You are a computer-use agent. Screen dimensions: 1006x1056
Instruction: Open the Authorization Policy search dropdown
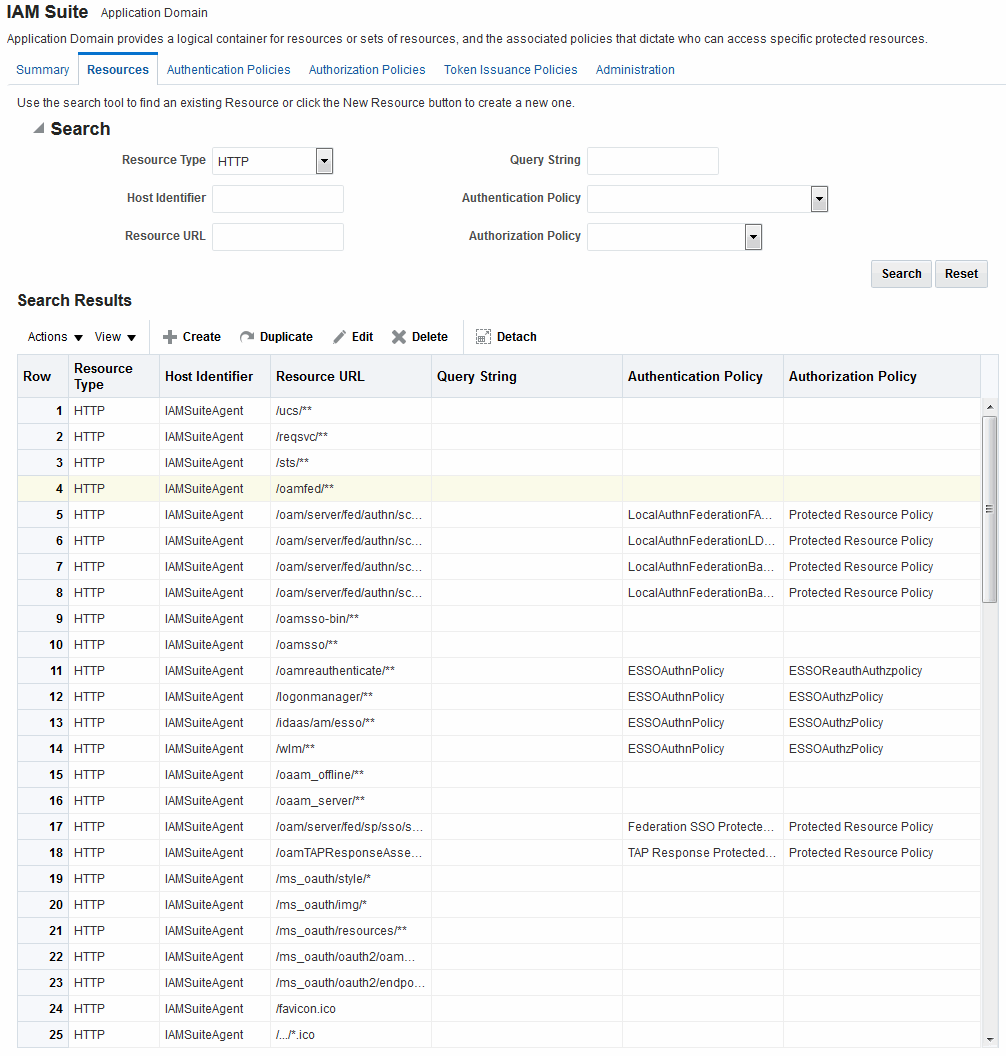coord(753,237)
